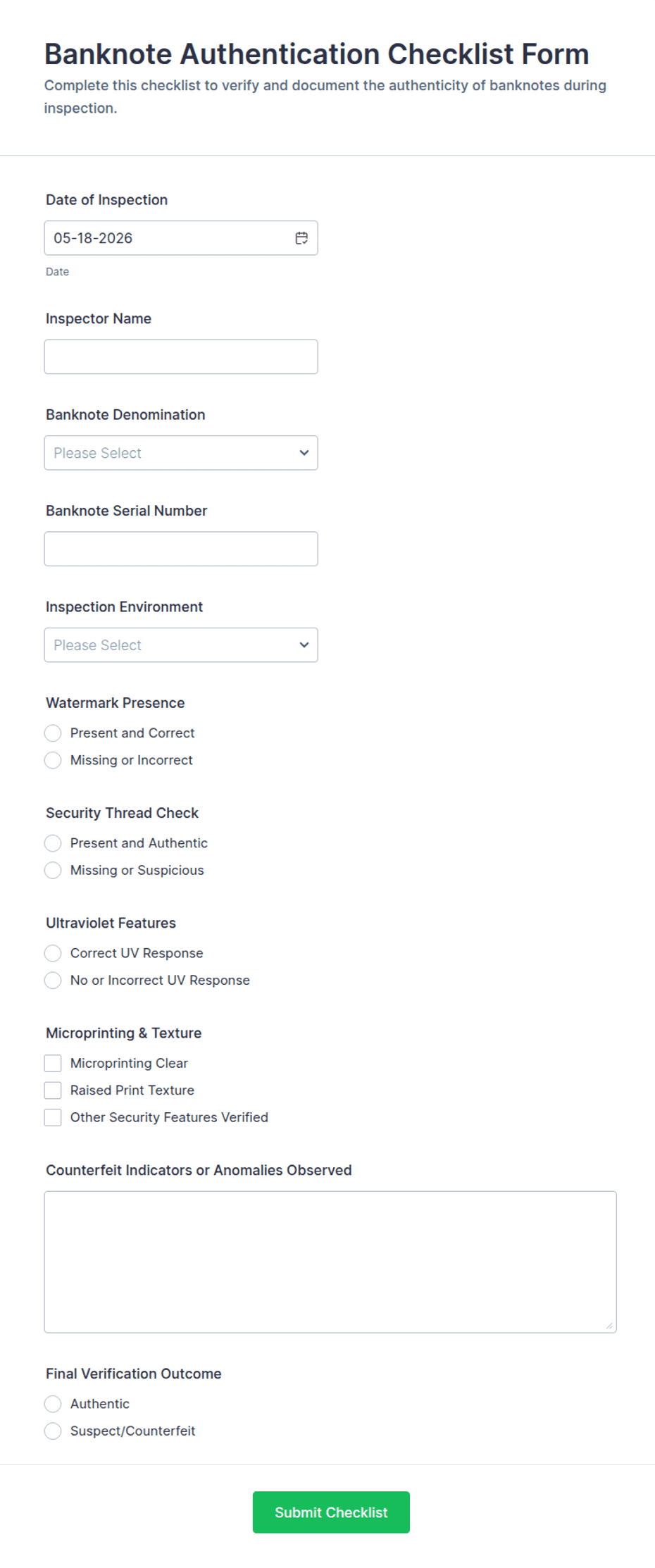This screenshot has width=655, height=1568.
Task: Select Correct UV Response option
Action: [x=53, y=953]
